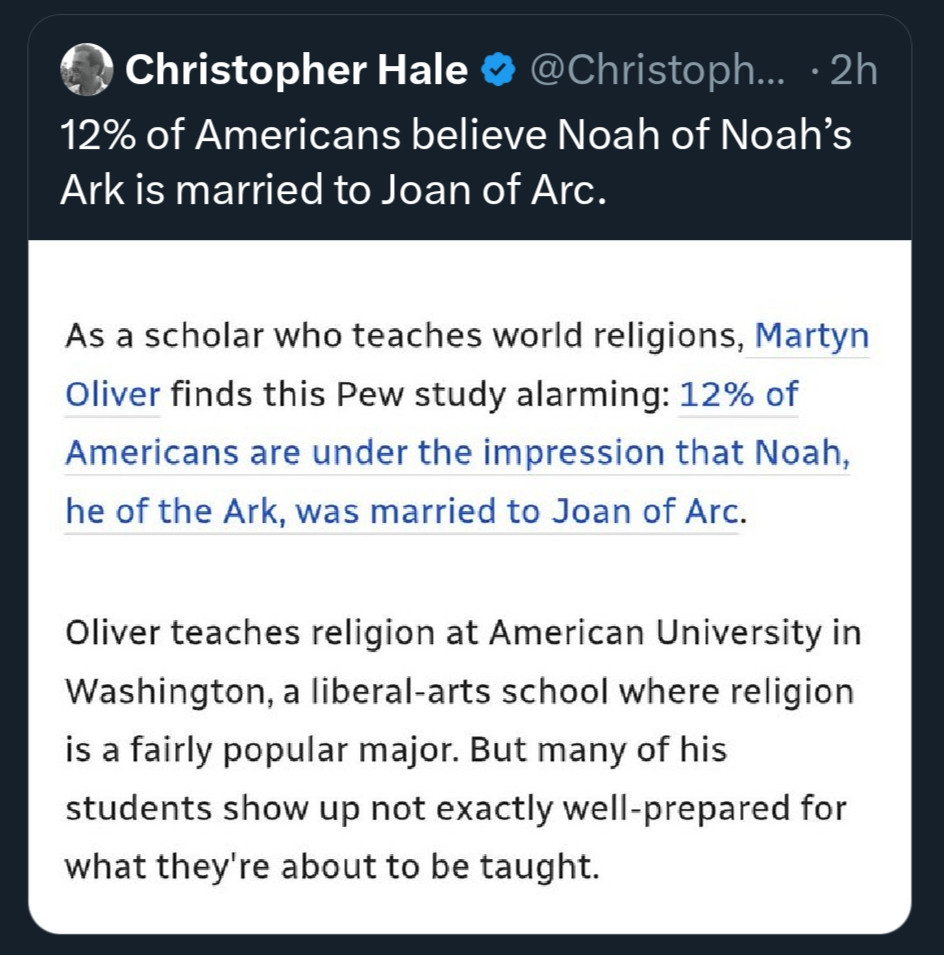Open Christopher Hale display name profile

[x=296, y=71]
